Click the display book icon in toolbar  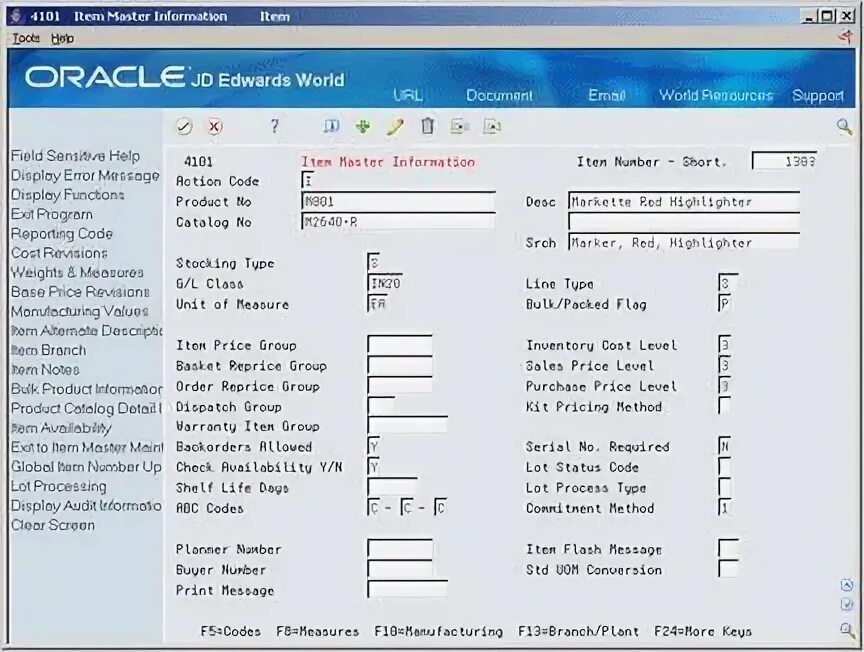pyautogui.click(x=331, y=127)
